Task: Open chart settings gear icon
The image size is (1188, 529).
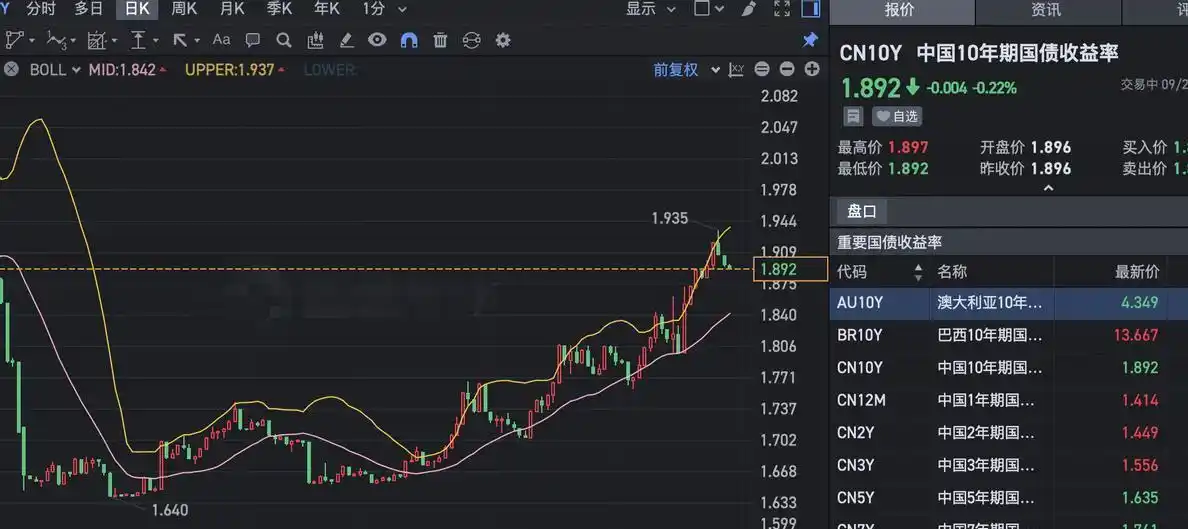Action: click(503, 40)
